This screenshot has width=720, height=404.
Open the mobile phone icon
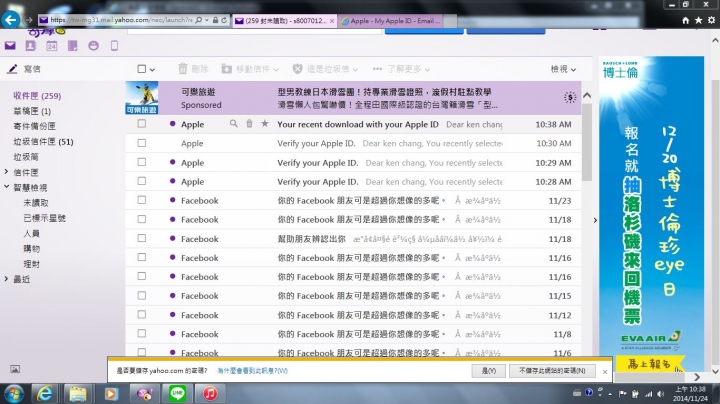coord(114,45)
